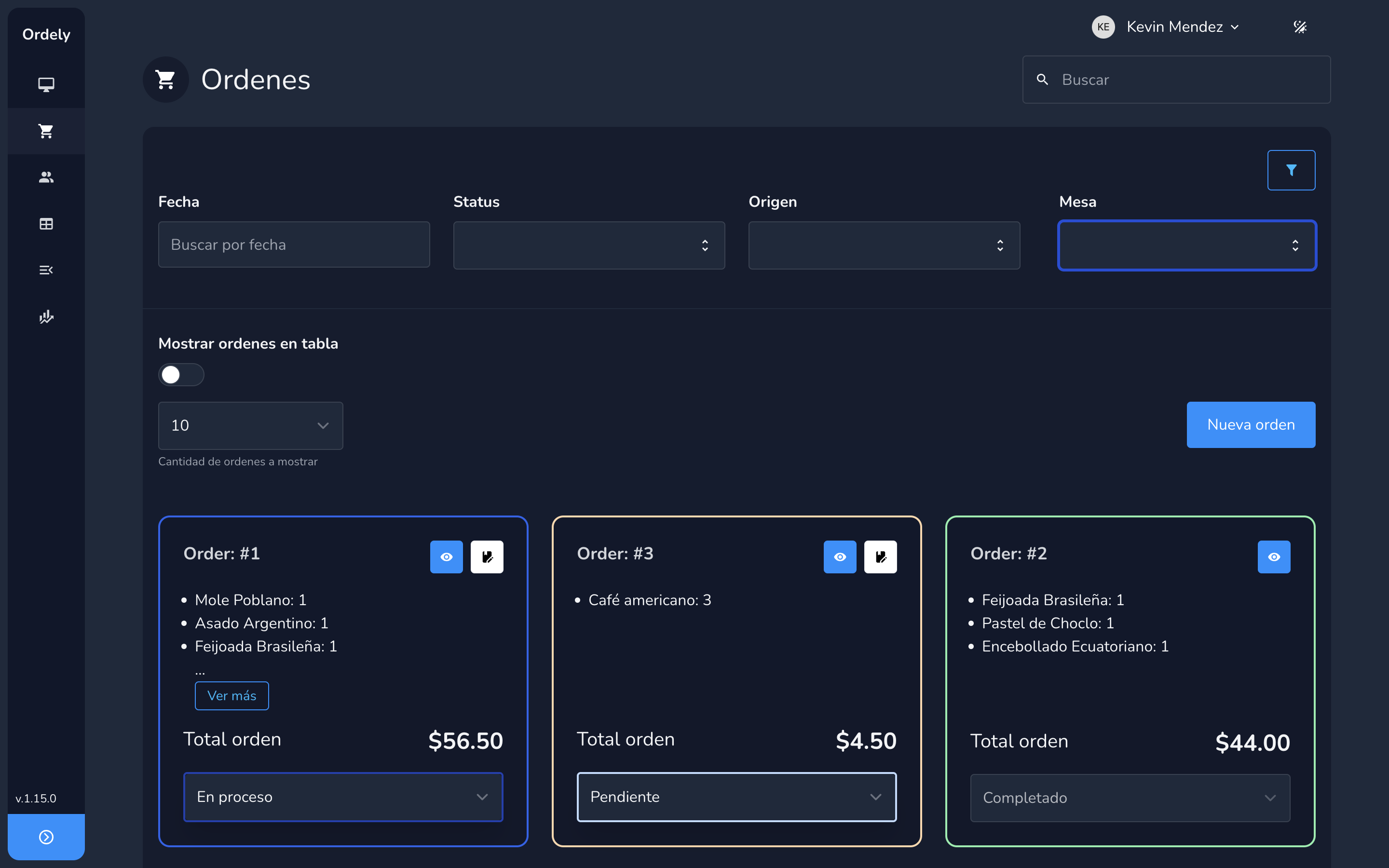Click Encebollado Ecuatoriano: 1 item
1389x868 pixels.
[x=1075, y=646]
